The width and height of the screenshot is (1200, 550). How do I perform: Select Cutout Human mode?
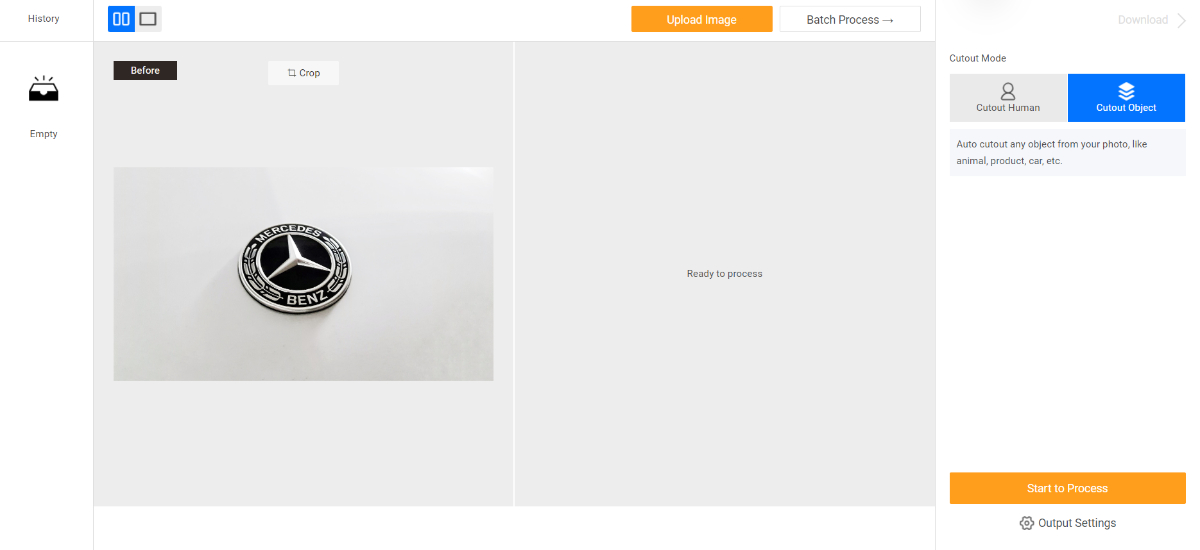(x=1008, y=98)
